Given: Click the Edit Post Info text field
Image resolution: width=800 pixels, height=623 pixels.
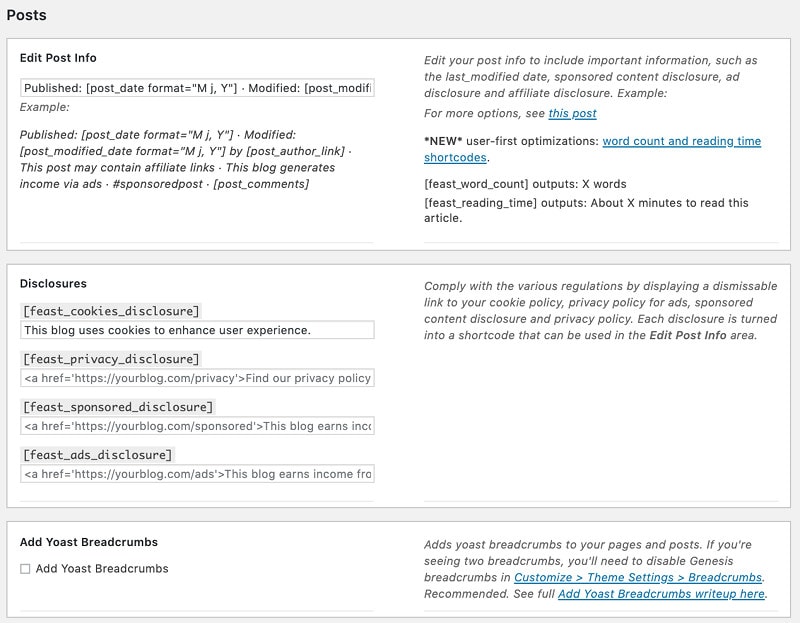Looking at the screenshot, I should click(x=197, y=88).
